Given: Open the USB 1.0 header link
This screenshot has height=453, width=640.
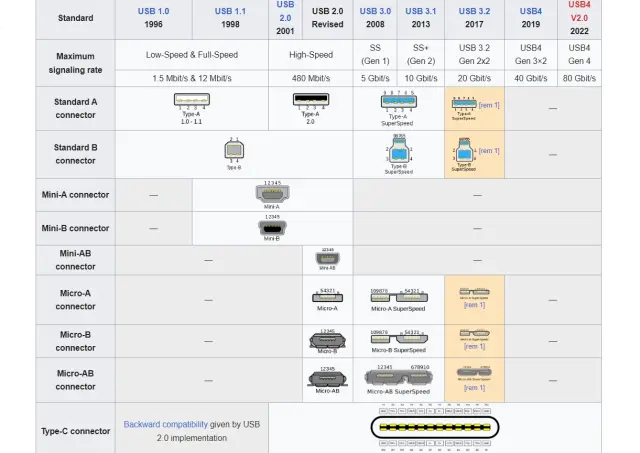Looking at the screenshot, I should (153, 11).
